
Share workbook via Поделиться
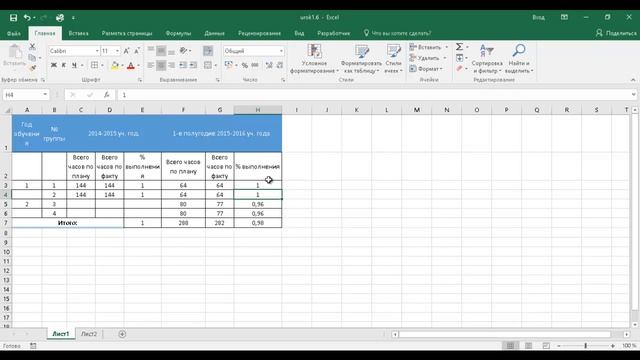[x=617, y=33]
